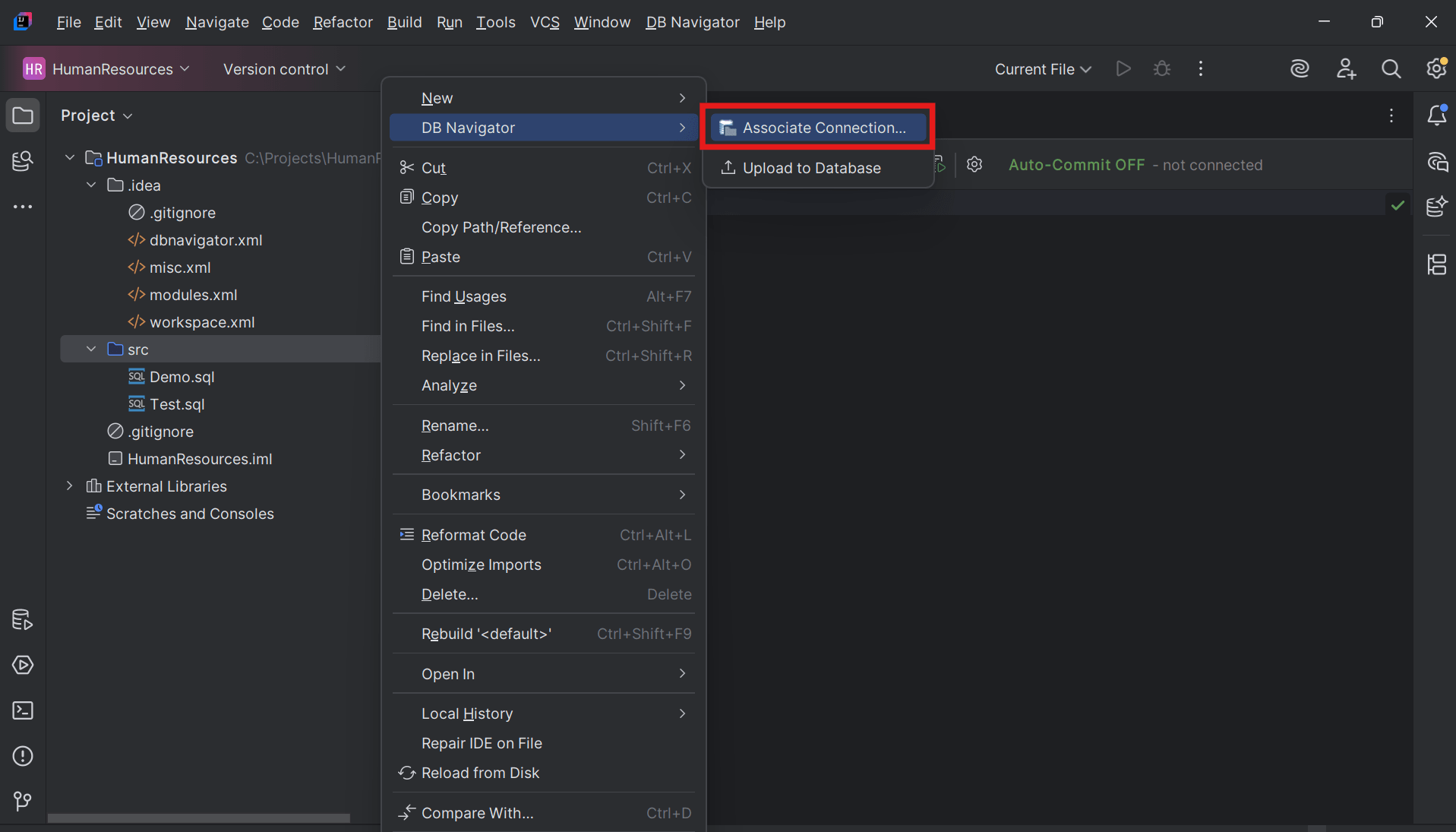
Task: Open the Problems tool window
Action: click(23, 756)
